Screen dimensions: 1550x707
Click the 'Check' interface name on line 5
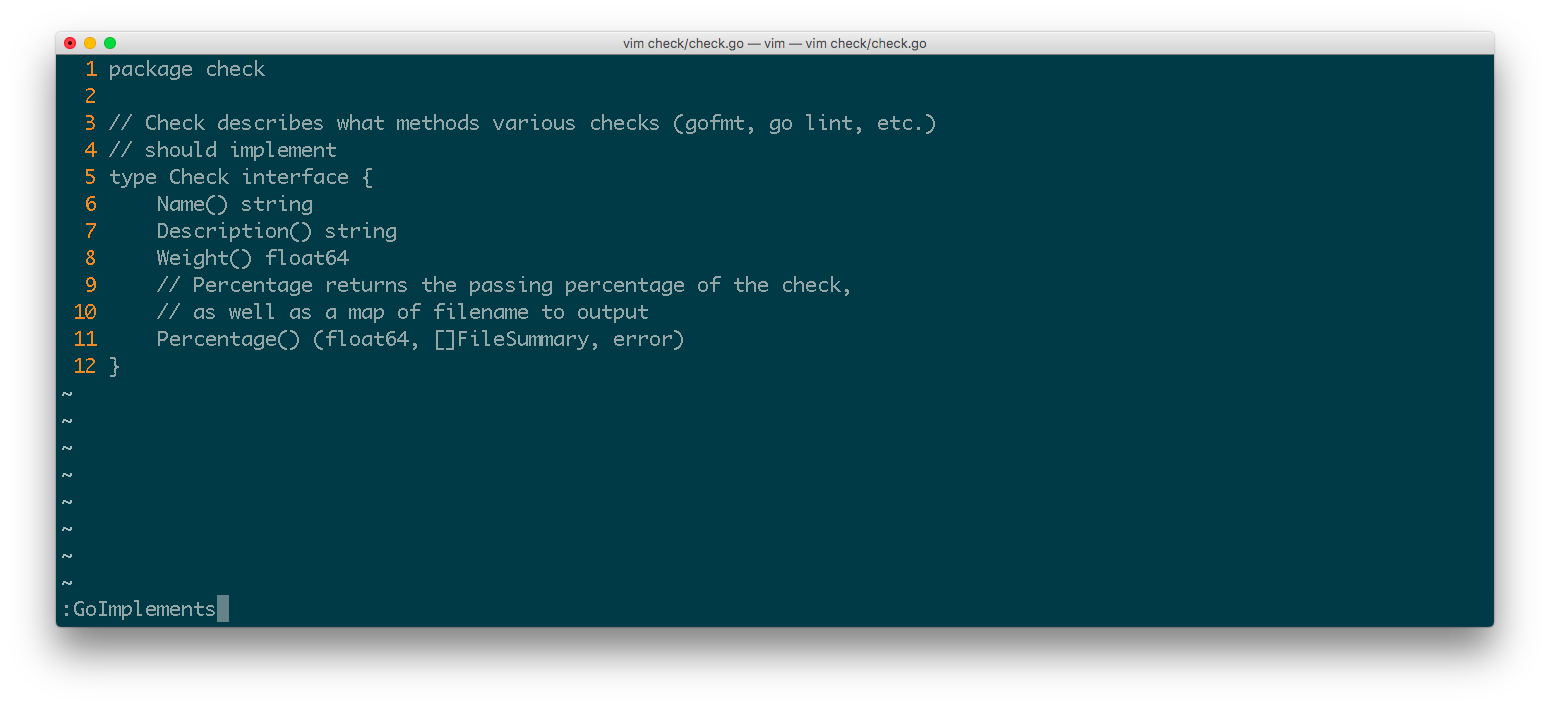coord(199,177)
